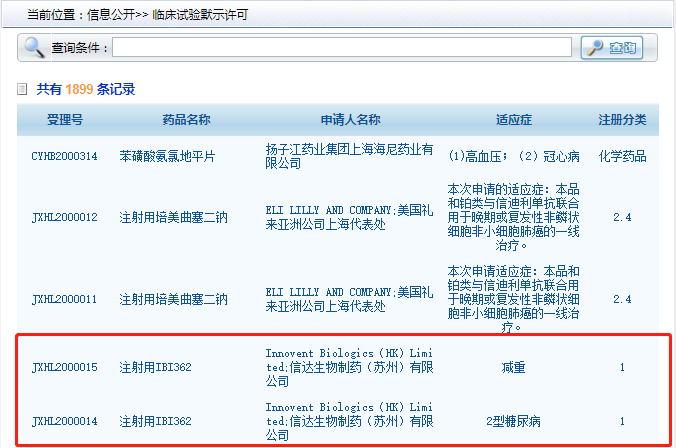Click the 临床试验默示许可 breadcrumb text

[200, 15]
